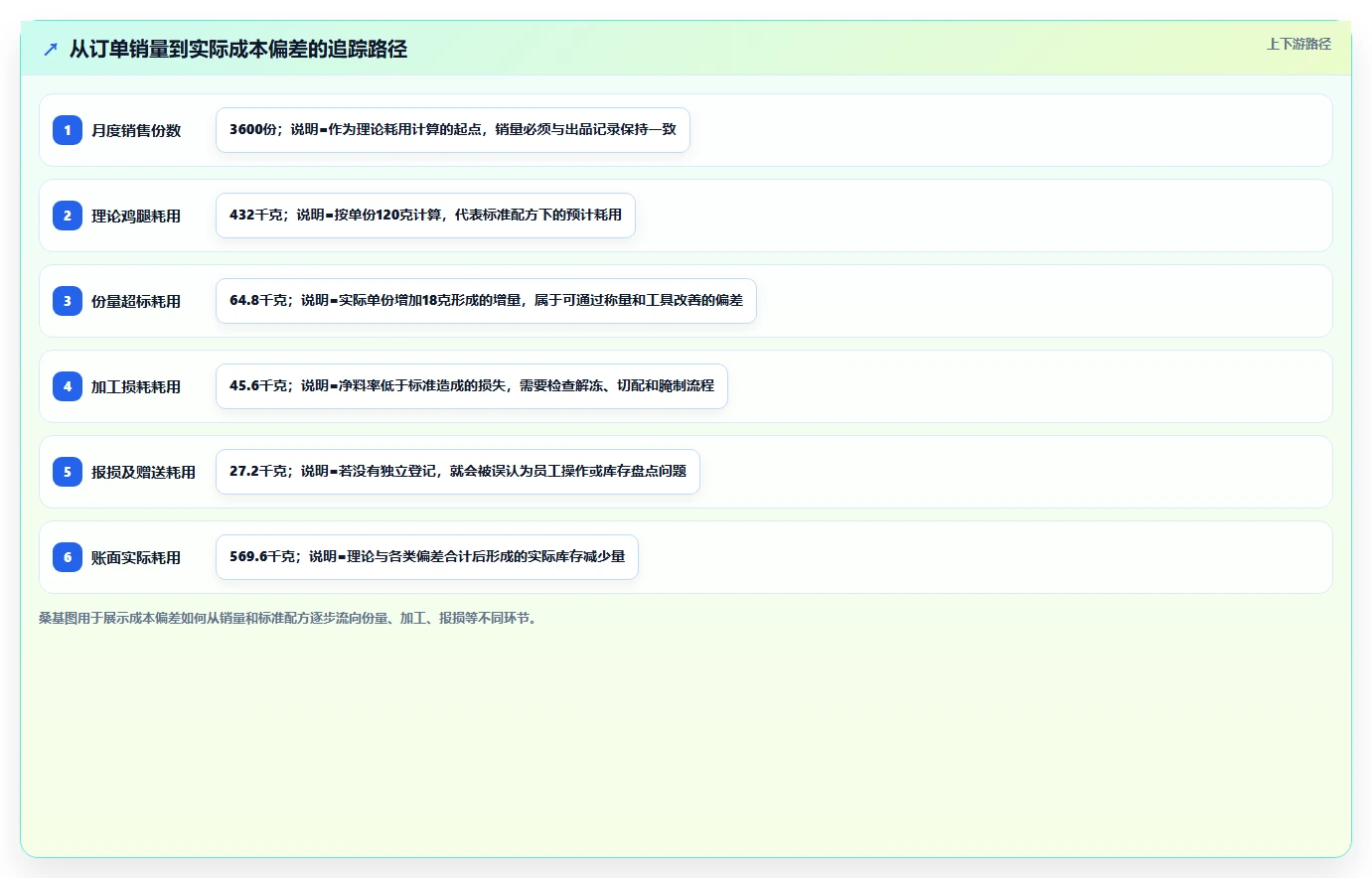Select the 加工损耗耗用 label
The width and height of the screenshot is (1372, 878).
coord(136,386)
